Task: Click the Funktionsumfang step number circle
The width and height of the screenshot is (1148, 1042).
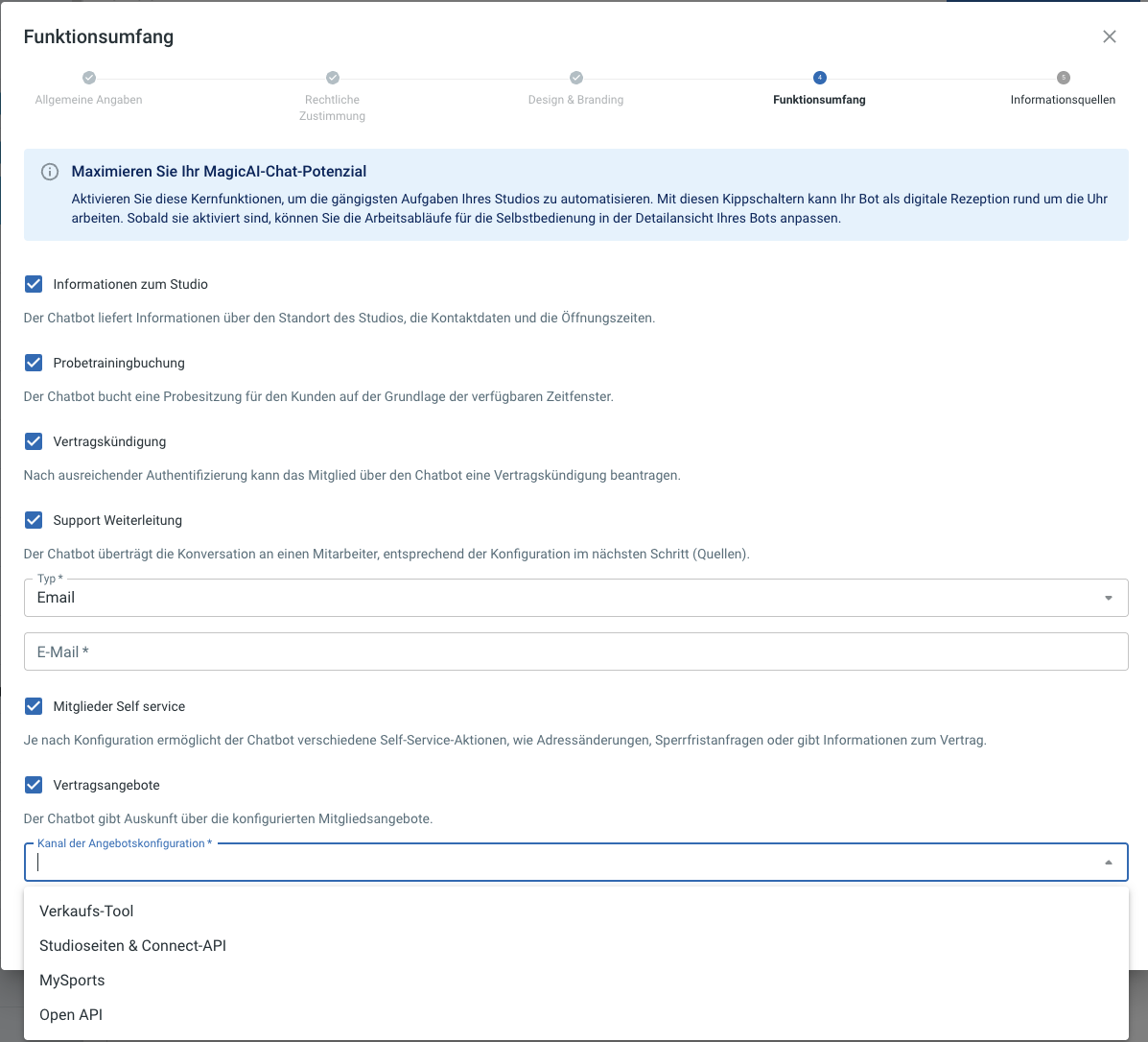Action: (x=819, y=78)
